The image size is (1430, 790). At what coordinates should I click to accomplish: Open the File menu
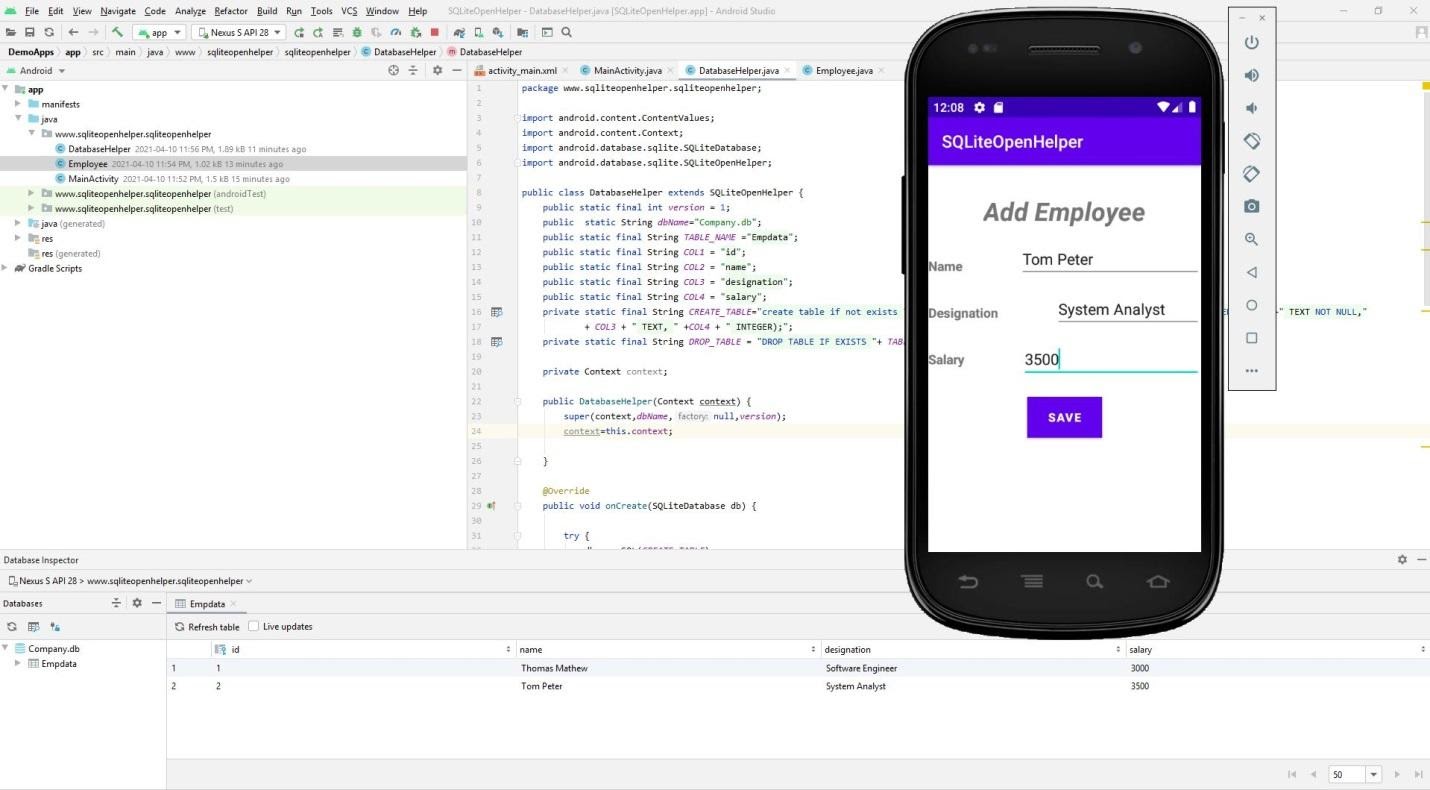click(x=32, y=11)
